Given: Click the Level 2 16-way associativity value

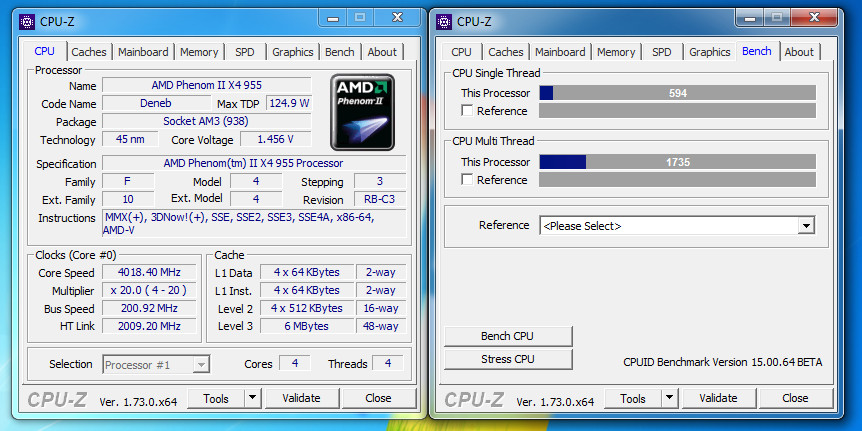Looking at the screenshot, I should [x=381, y=308].
